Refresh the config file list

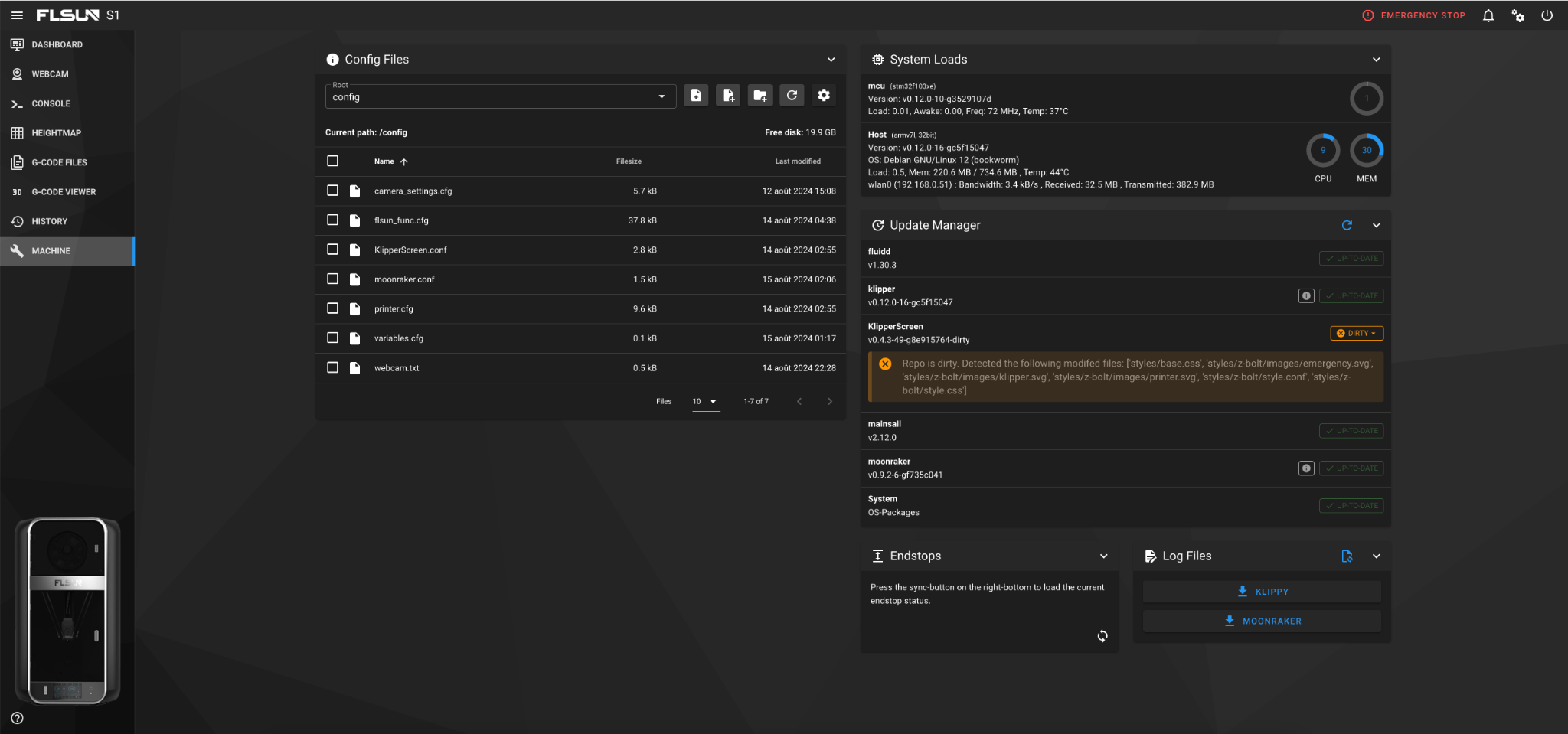point(792,96)
